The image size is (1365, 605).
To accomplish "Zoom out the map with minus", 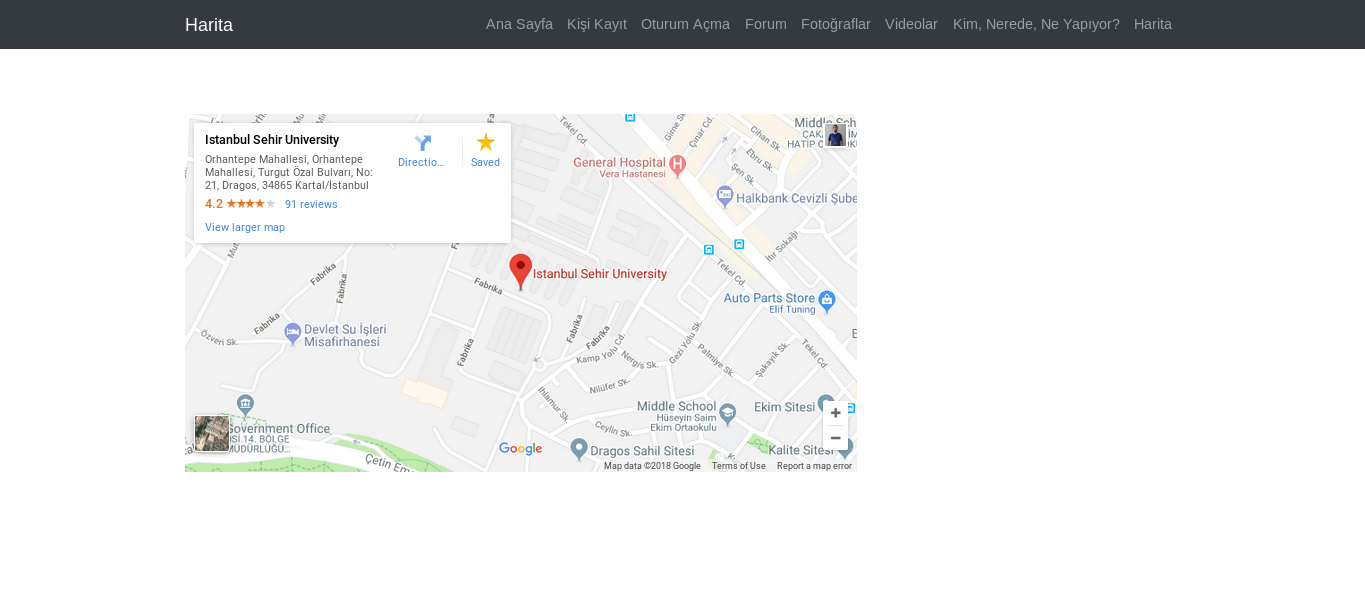I will tap(836, 438).
